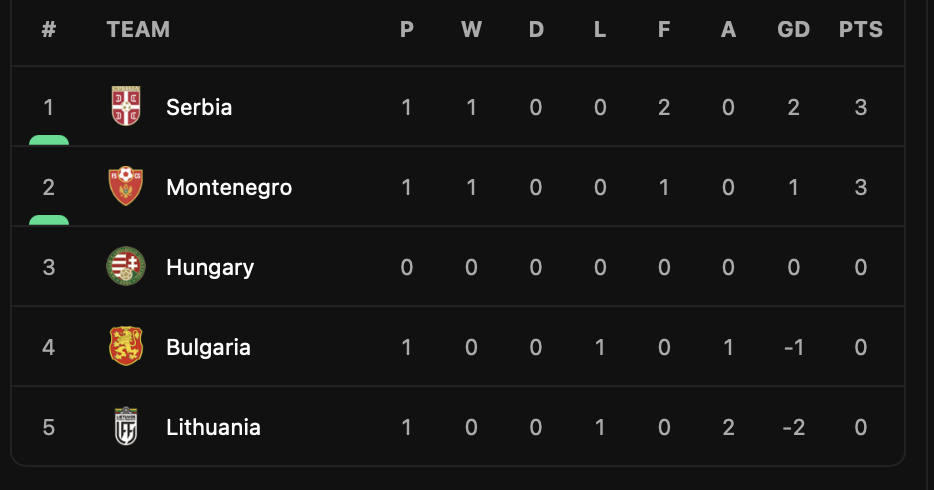Click the green qualification marker under position 1
This screenshot has height=490, width=934.
coord(49,141)
